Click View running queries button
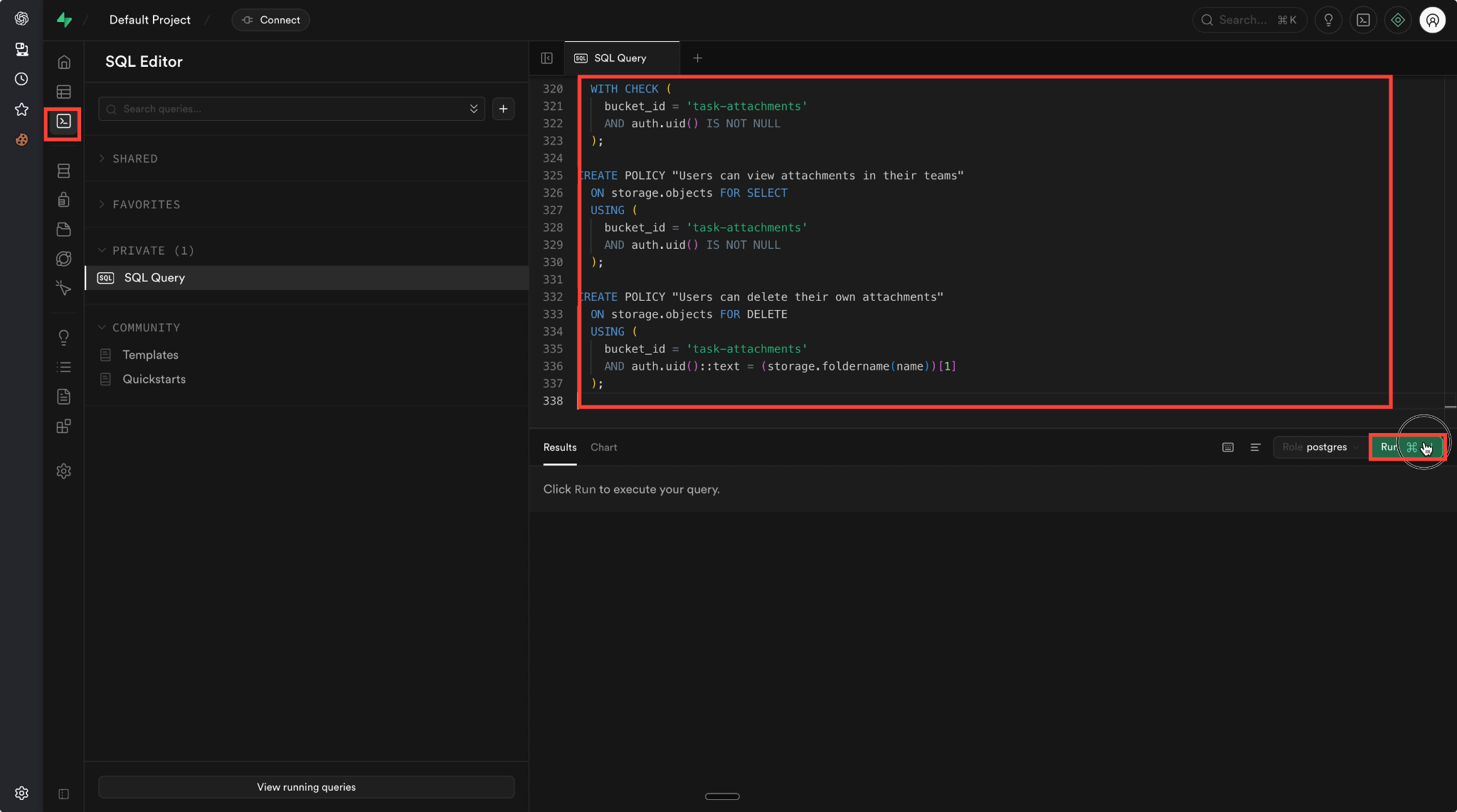Image resolution: width=1457 pixels, height=812 pixels. [x=306, y=787]
